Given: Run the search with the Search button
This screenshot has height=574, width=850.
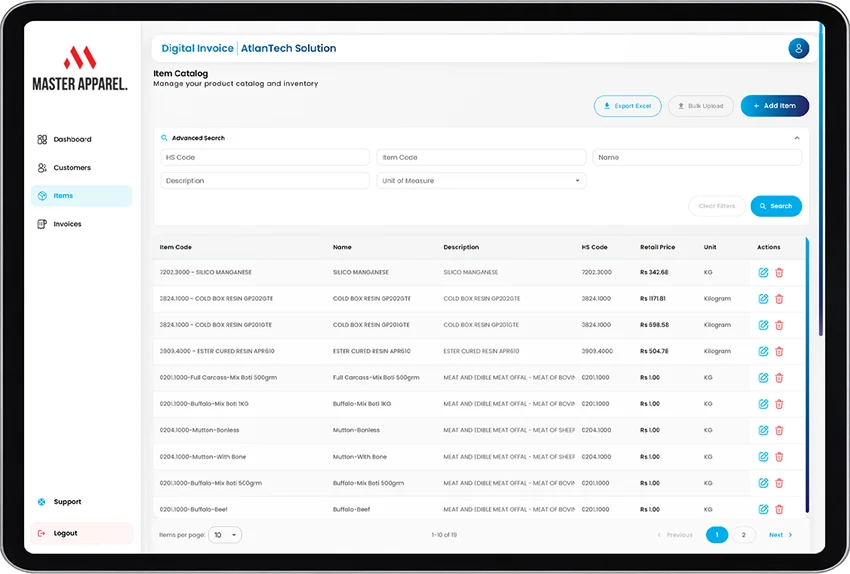Looking at the screenshot, I should [776, 206].
